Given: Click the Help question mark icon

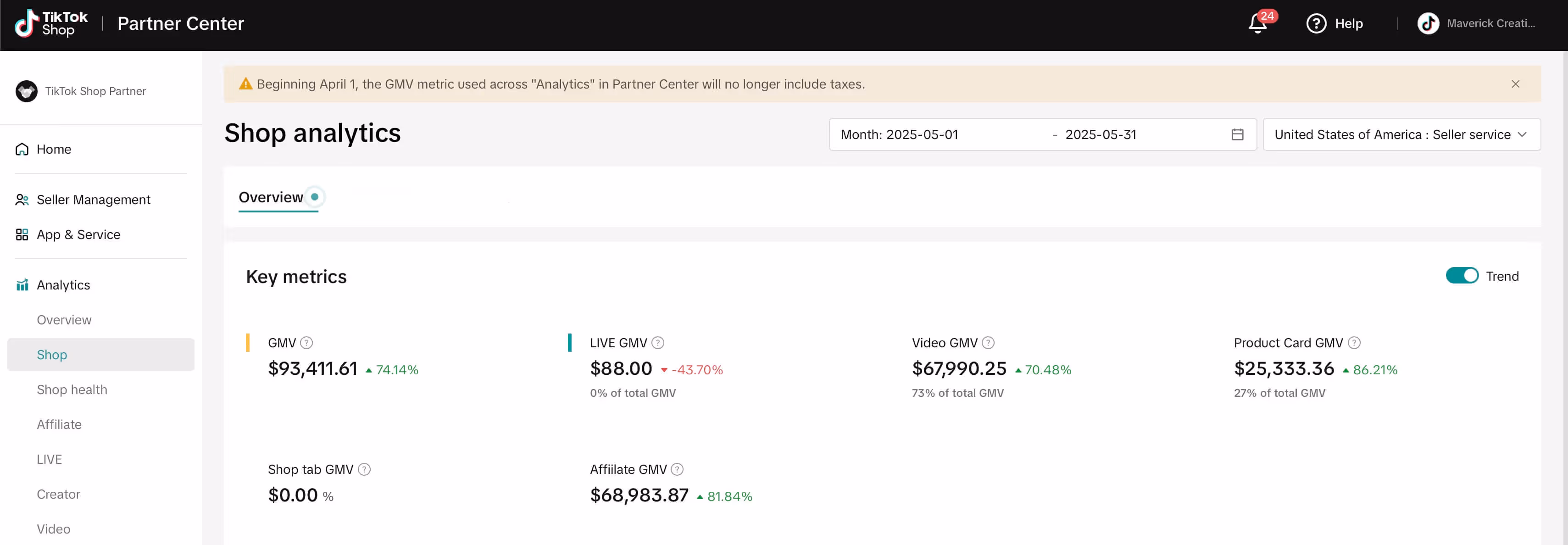Looking at the screenshot, I should [1316, 24].
